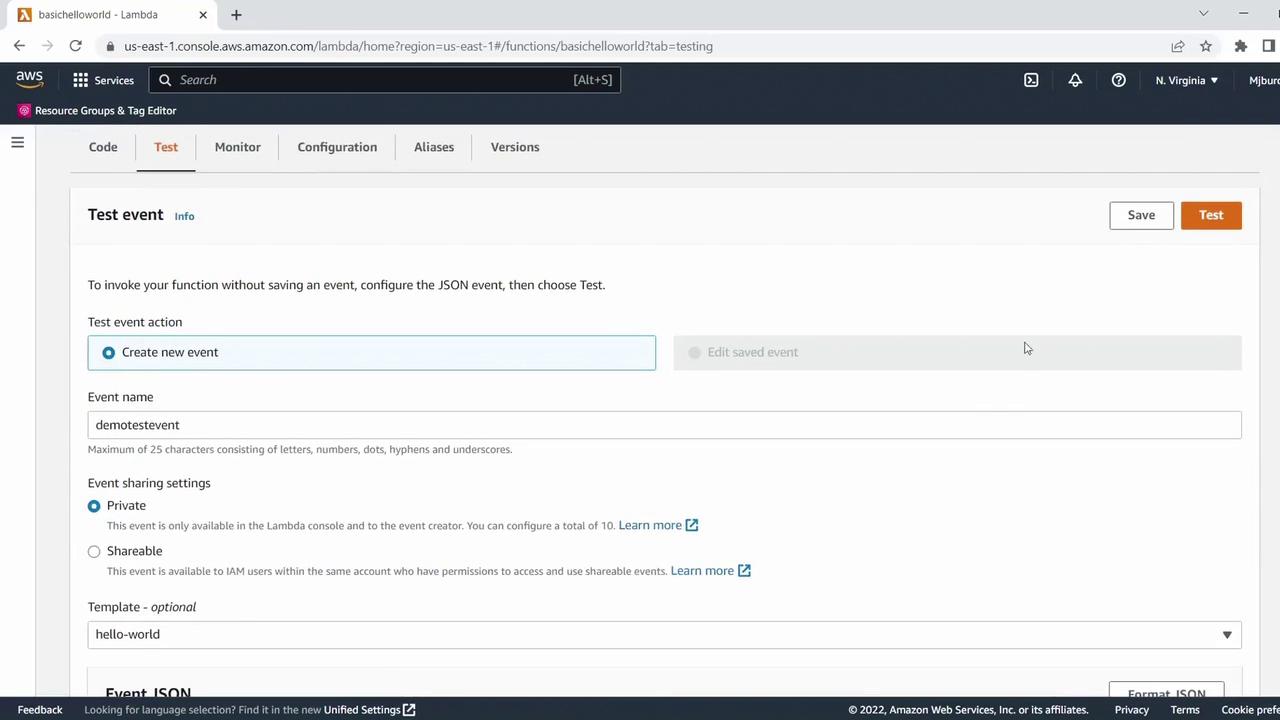Switch to the Code tab
Viewport: 1280px width, 720px height.
point(103,147)
